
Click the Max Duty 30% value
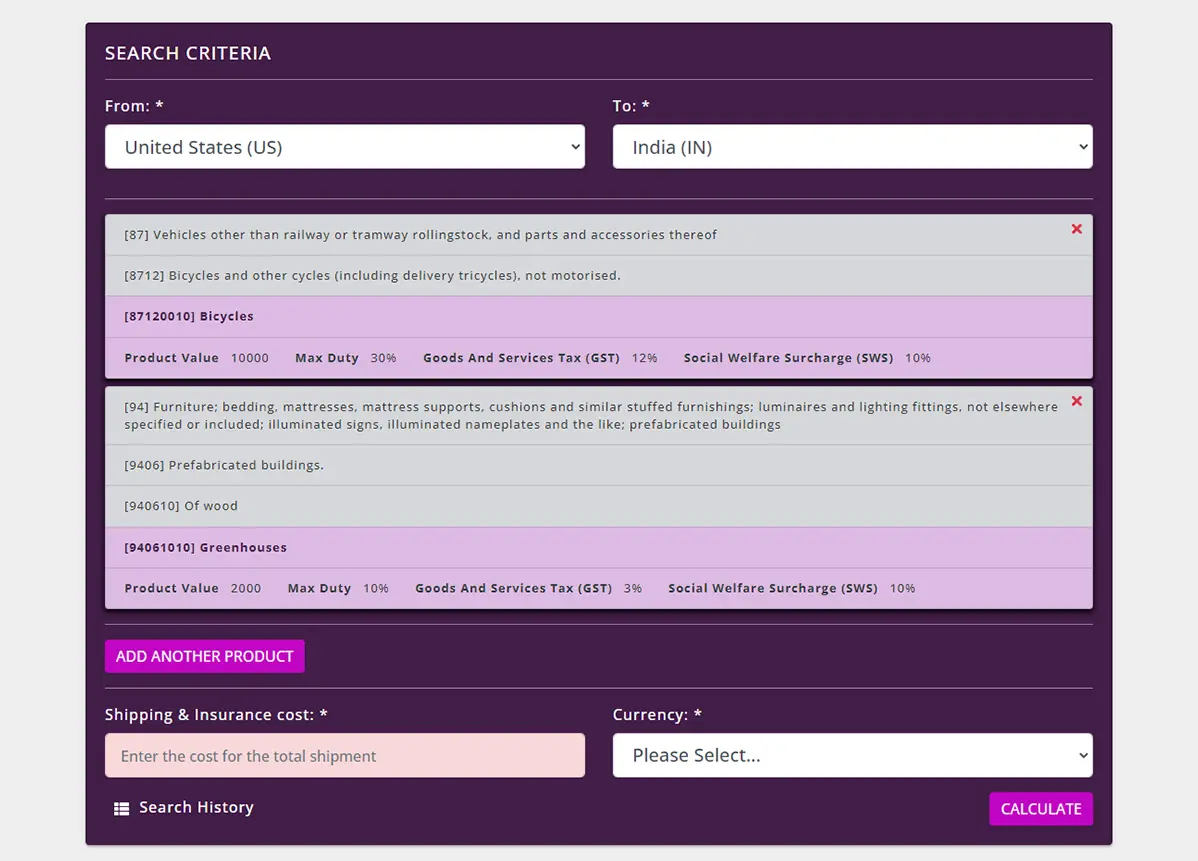coord(384,358)
